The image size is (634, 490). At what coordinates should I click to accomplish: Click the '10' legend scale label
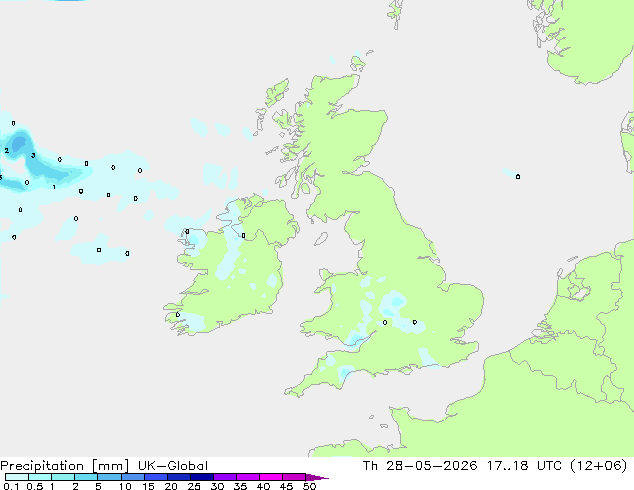pos(125,486)
